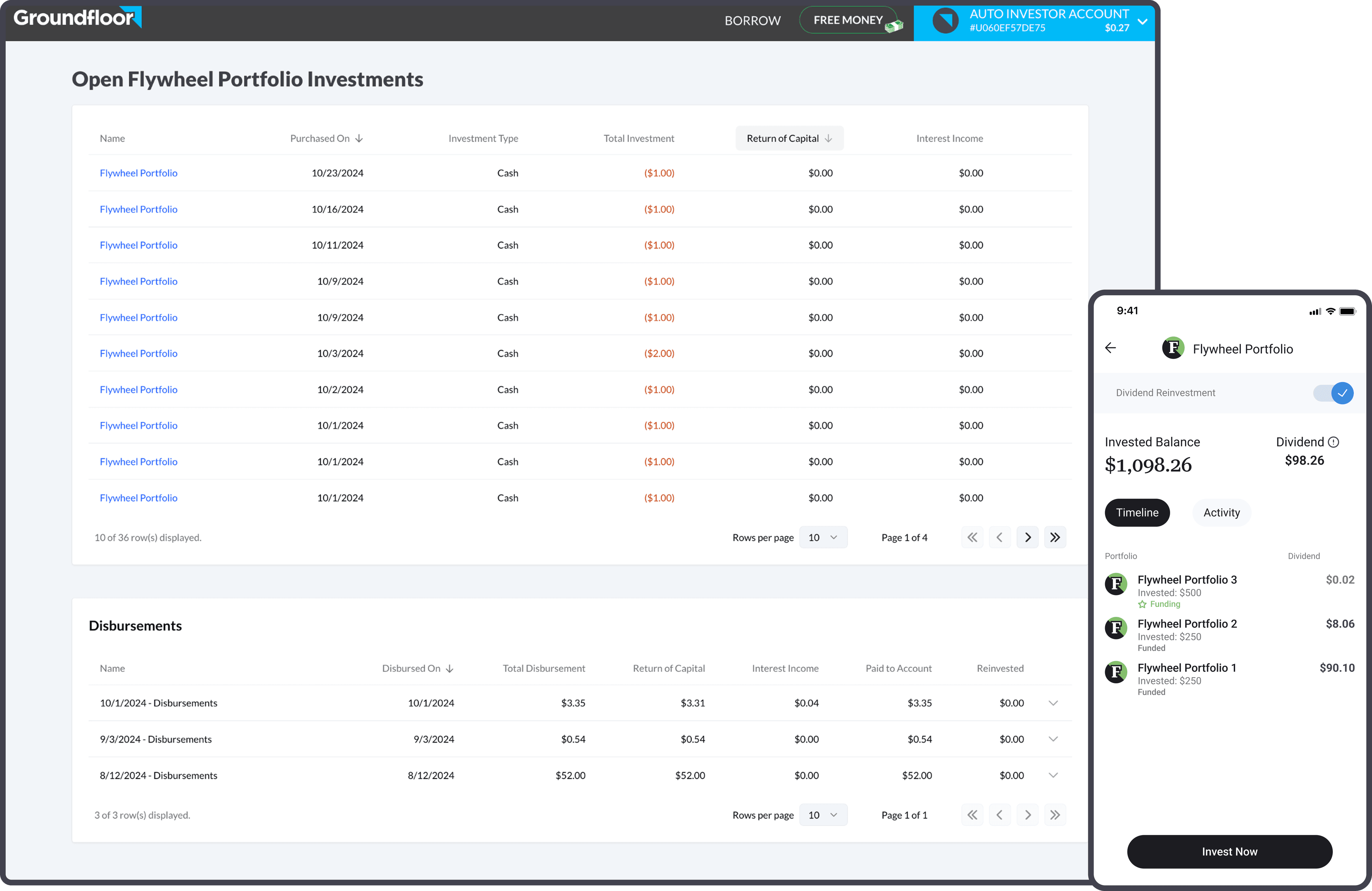
Task: Sort Disbursements by Paid to Account column
Action: tap(899, 668)
